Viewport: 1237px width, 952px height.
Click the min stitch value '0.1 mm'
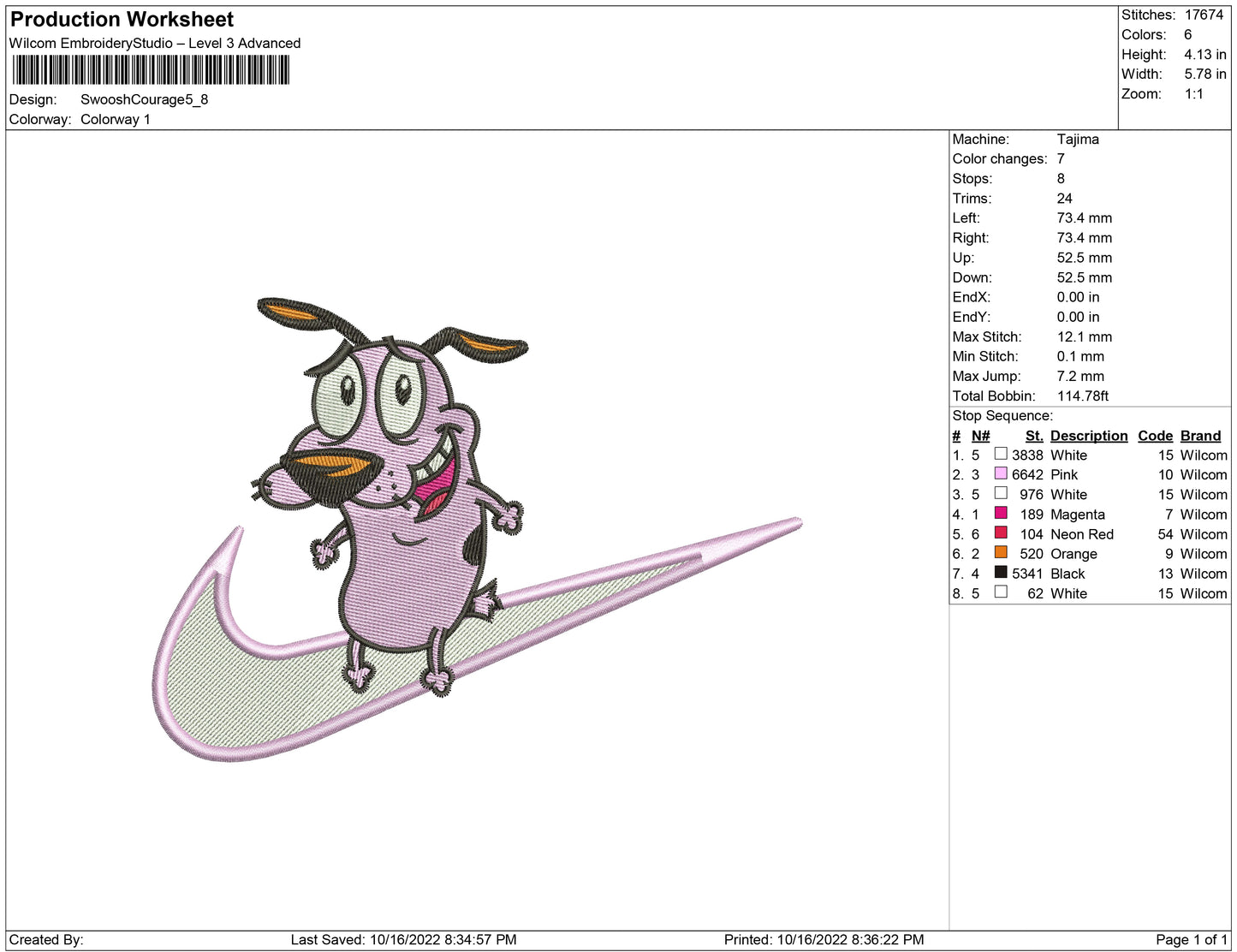pyautogui.click(x=1080, y=356)
